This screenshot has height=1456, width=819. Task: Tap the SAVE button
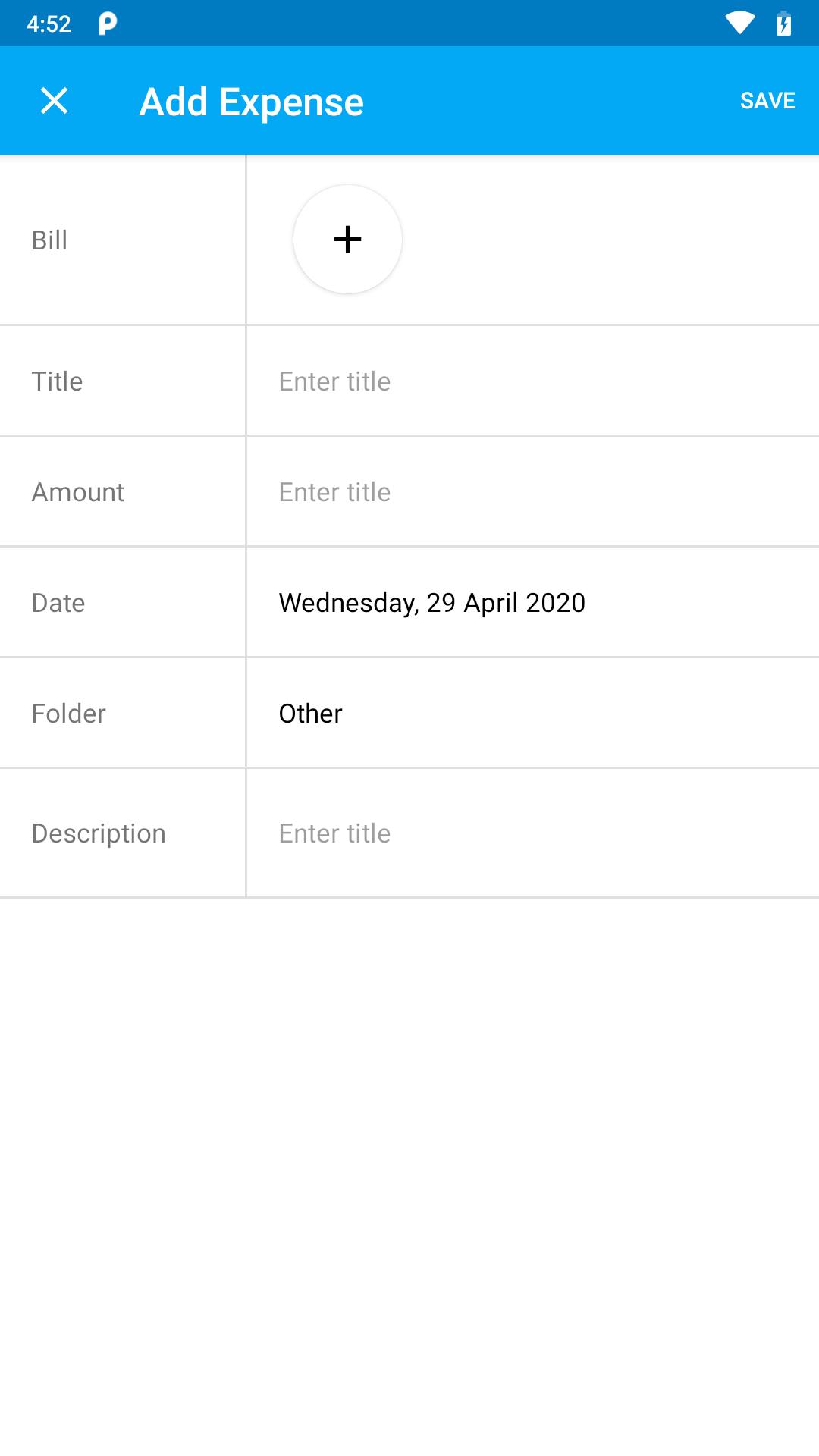pos(767,101)
